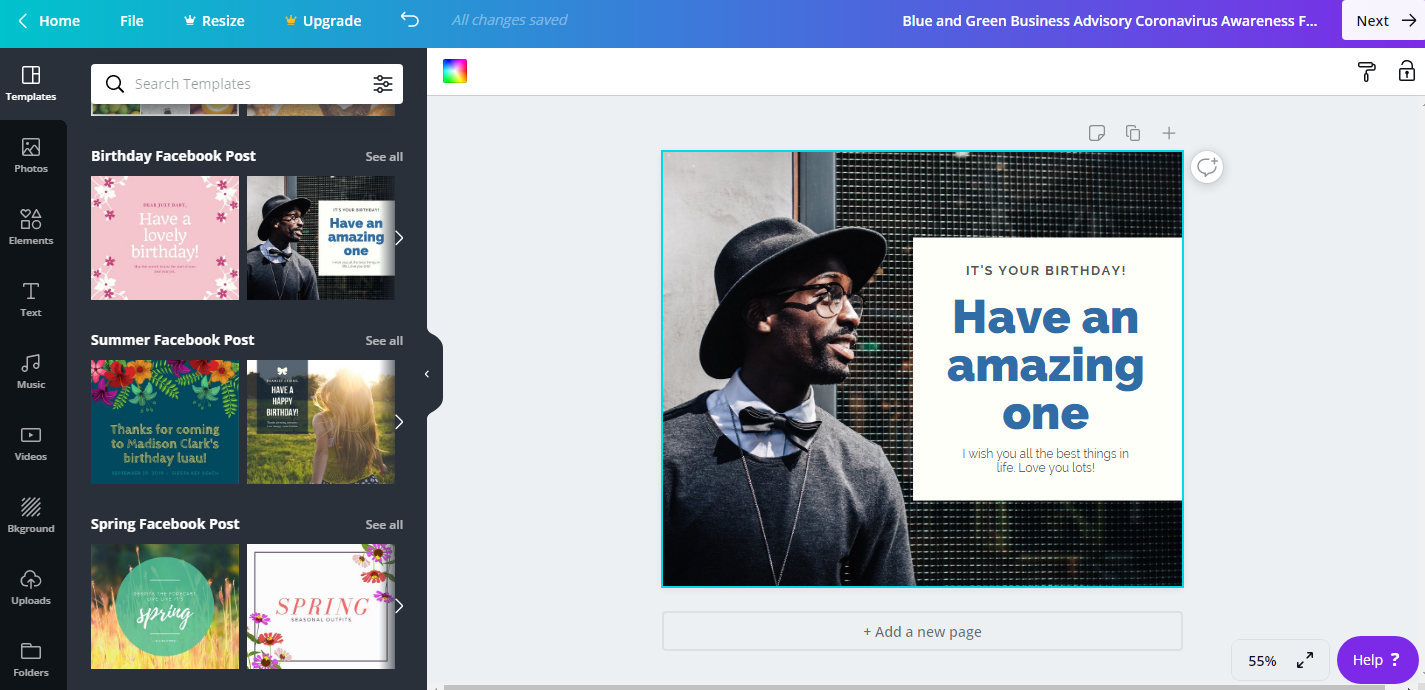Open the Help button
The width and height of the screenshot is (1425, 690).
coord(1377,660)
